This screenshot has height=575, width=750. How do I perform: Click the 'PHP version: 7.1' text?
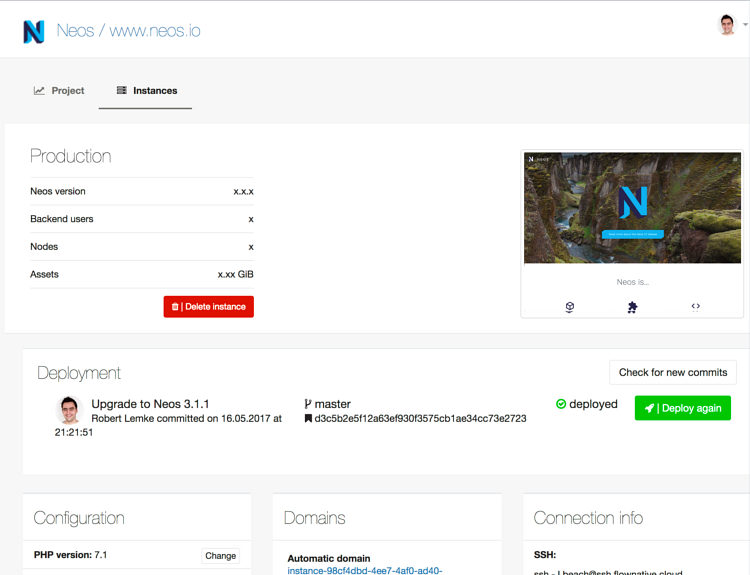tap(70, 555)
